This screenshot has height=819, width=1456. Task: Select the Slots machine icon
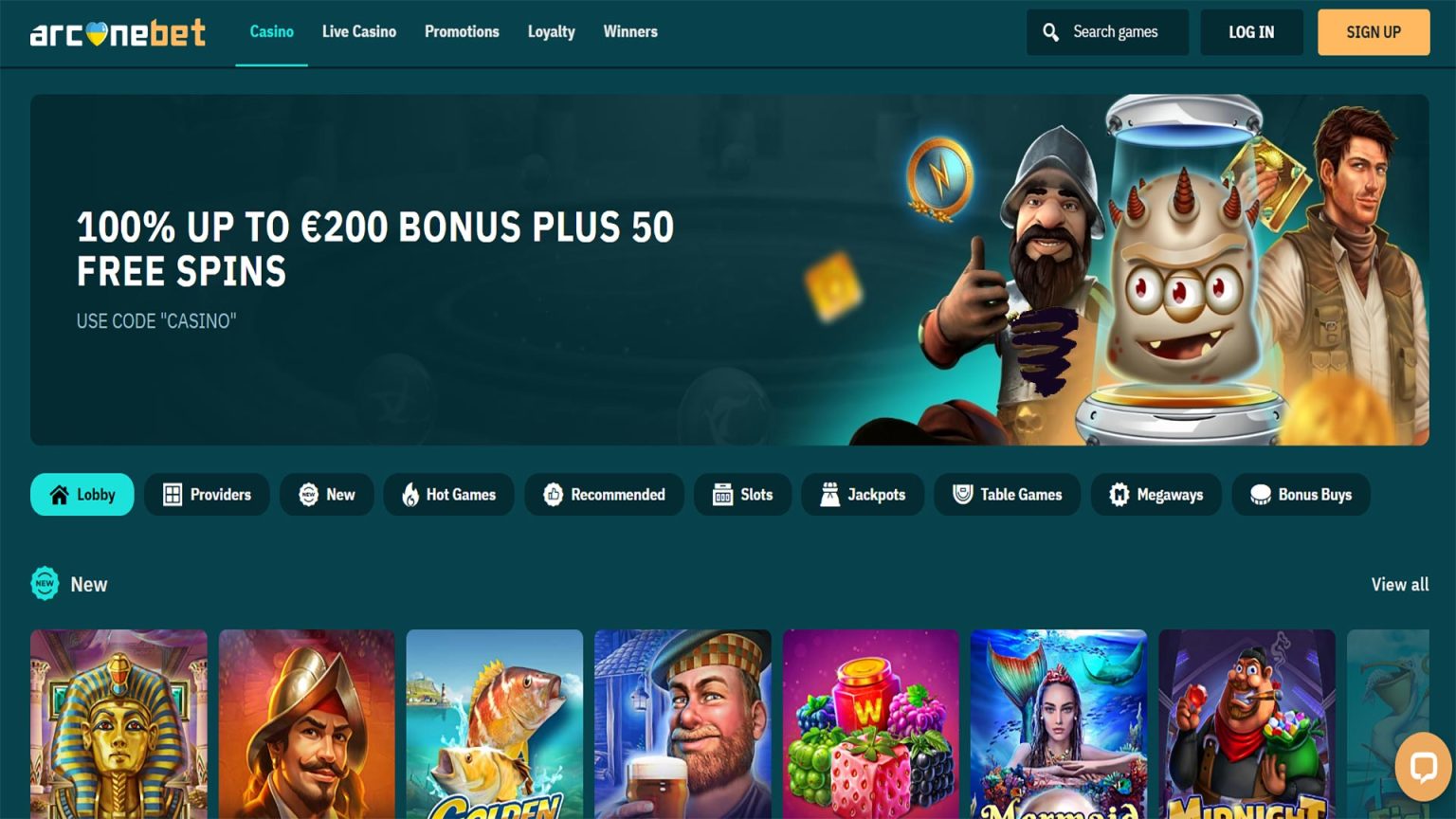[722, 495]
